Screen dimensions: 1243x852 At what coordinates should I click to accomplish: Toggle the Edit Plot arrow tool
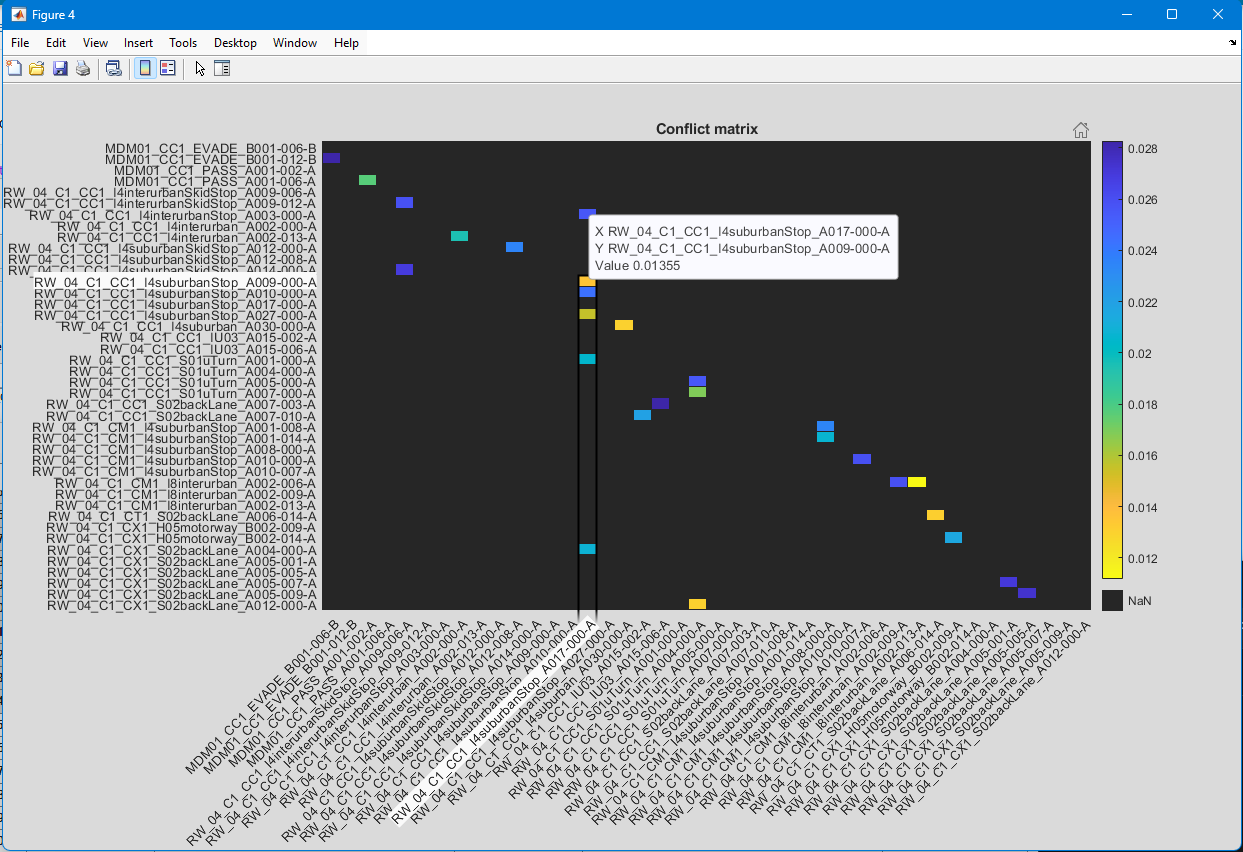[x=200, y=69]
